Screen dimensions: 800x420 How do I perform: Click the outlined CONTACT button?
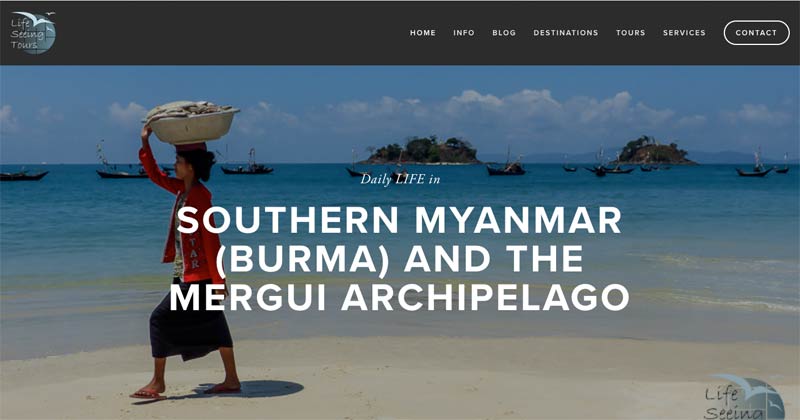point(756,33)
